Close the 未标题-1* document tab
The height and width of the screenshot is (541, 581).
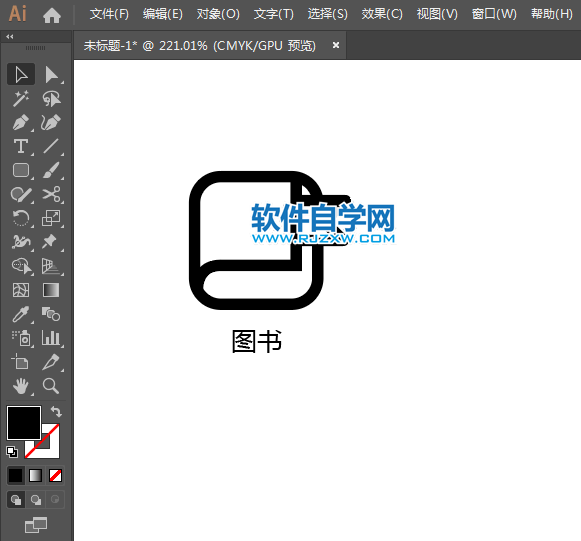tap(336, 45)
